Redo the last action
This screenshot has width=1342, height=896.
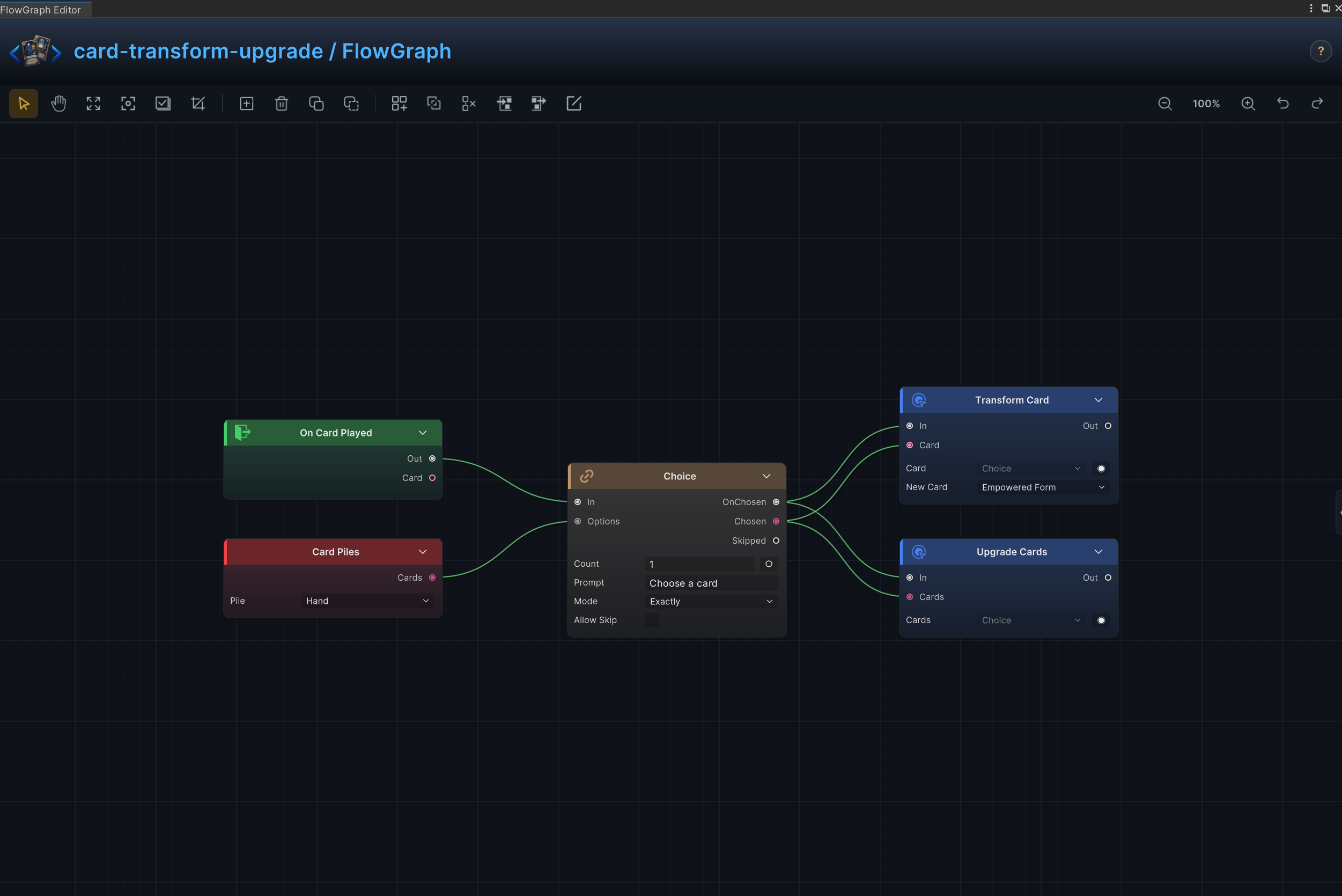[x=1317, y=103]
